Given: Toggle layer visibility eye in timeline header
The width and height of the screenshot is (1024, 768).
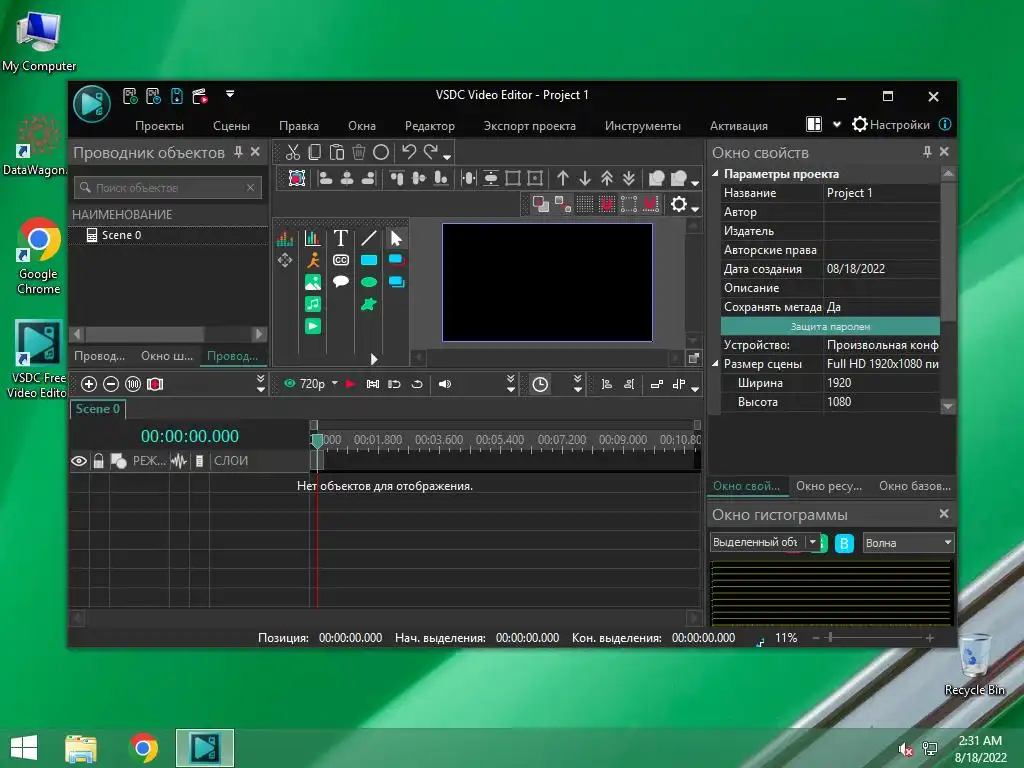Looking at the screenshot, I should pos(79,461).
